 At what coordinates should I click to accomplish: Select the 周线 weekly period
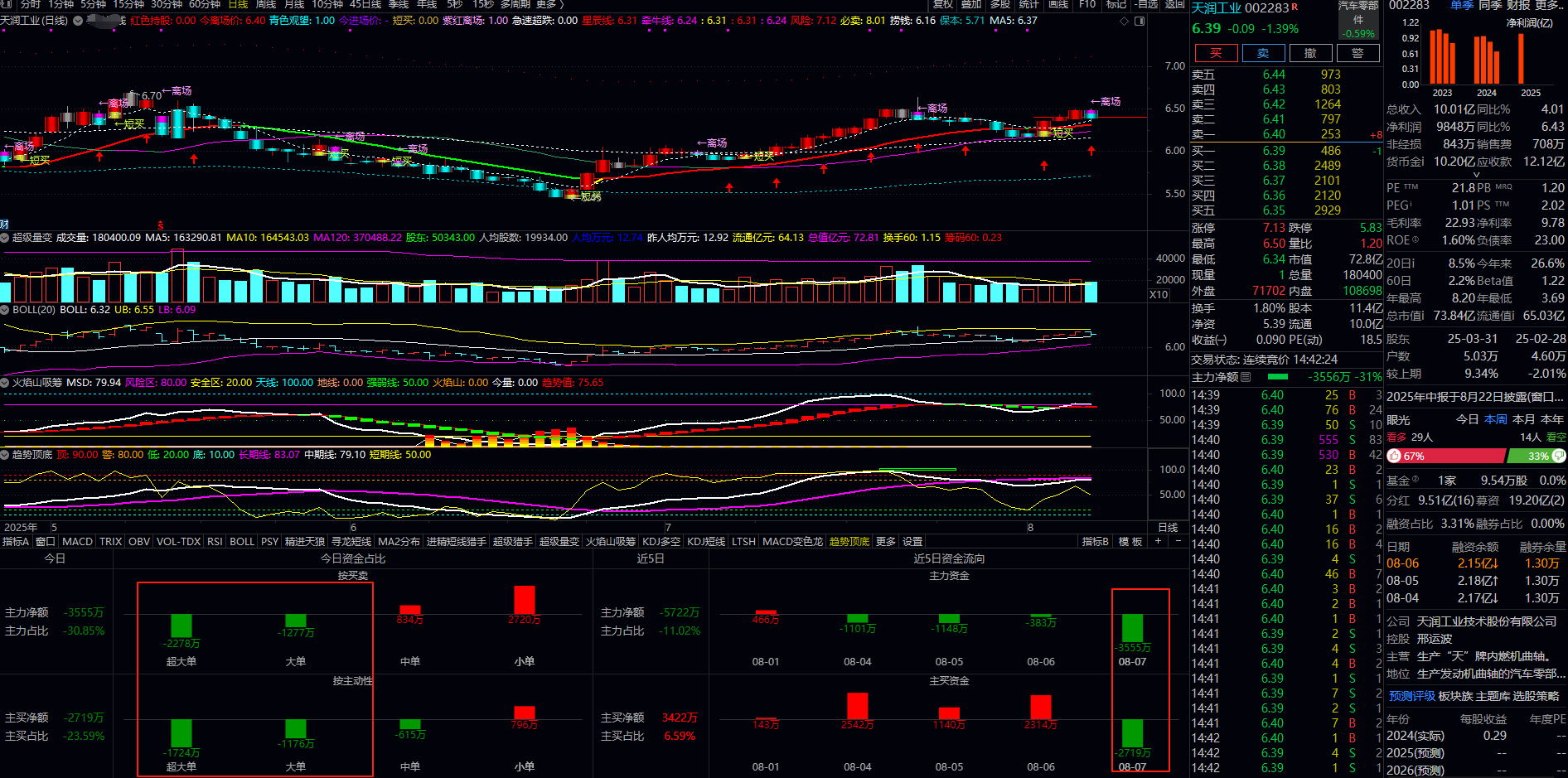tap(266, 4)
